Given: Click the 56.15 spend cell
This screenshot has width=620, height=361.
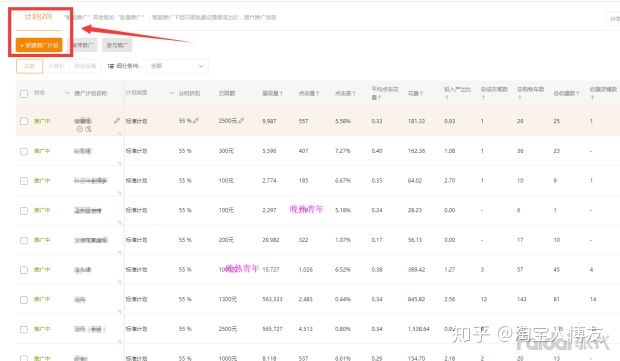Looking at the screenshot, I should (415, 240).
